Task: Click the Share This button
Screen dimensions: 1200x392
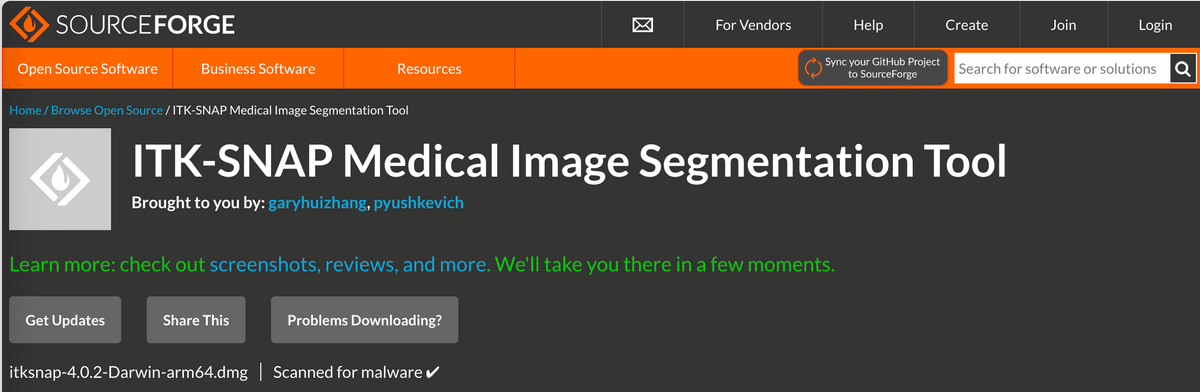Action: (196, 320)
